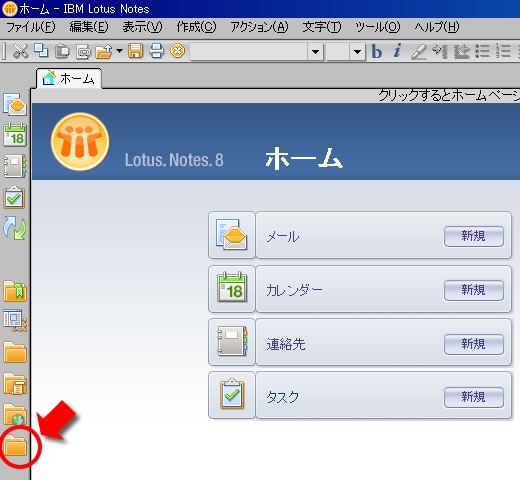Click the open folder toolbar icon
The width and height of the screenshot is (520, 480).
point(104,52)
